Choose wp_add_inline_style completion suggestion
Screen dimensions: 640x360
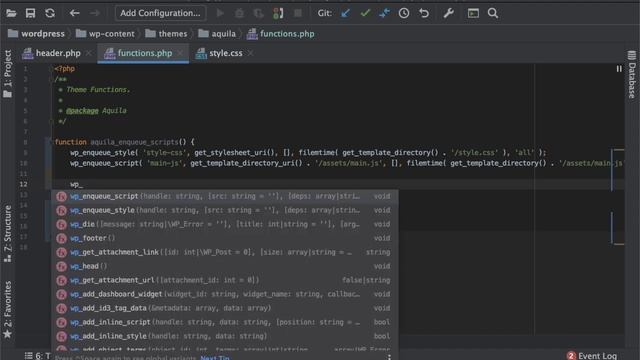pyautogui.click(x=224, y=336)
